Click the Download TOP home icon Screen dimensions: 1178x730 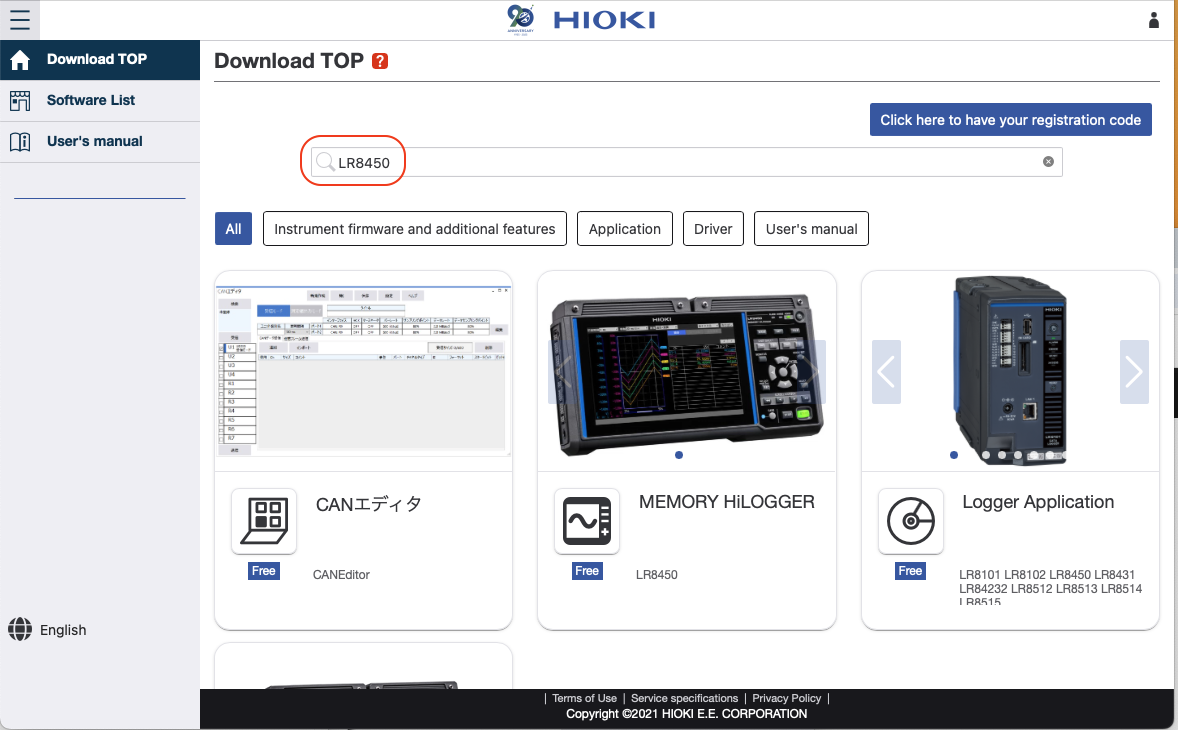point(20,60)
